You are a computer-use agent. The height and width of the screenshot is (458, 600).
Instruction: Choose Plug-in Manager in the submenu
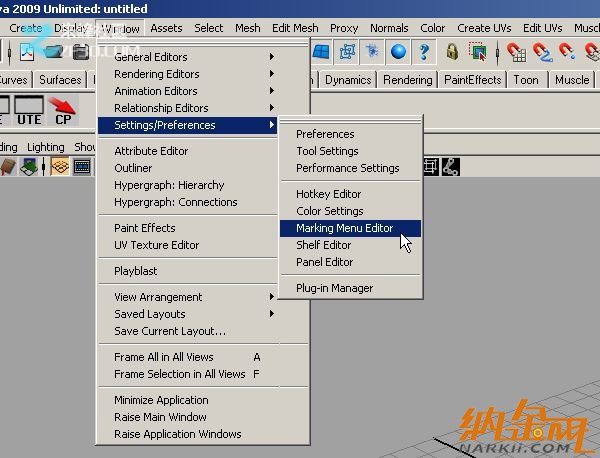pos(334,288)
